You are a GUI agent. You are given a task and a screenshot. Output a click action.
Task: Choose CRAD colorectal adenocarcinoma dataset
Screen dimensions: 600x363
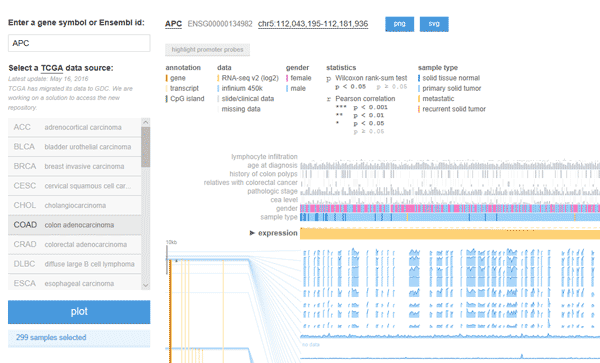pos(75,244)
